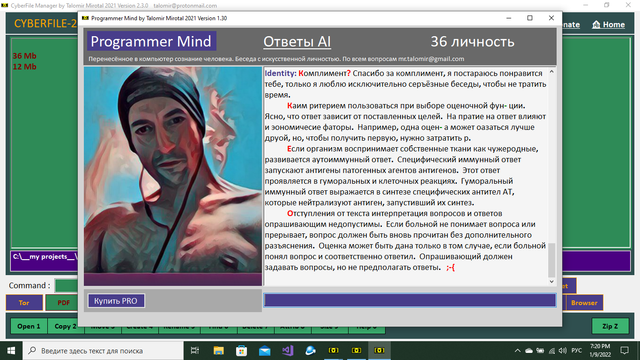Click the Browser button in CyberFile Manager
This screenshot has height=360, width=640.
[x=584, y=302]
